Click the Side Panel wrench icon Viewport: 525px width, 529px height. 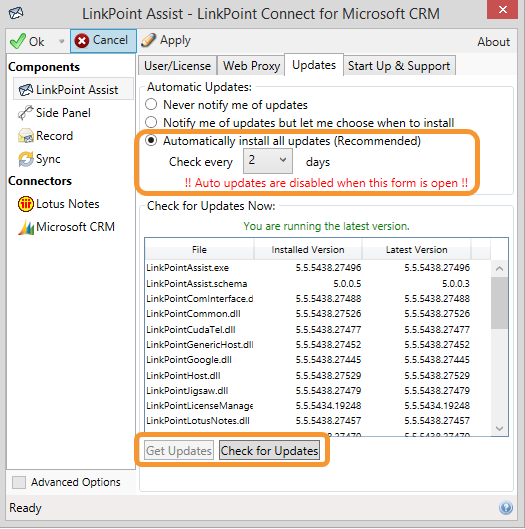pyautogui.click(x=26, y=113)
